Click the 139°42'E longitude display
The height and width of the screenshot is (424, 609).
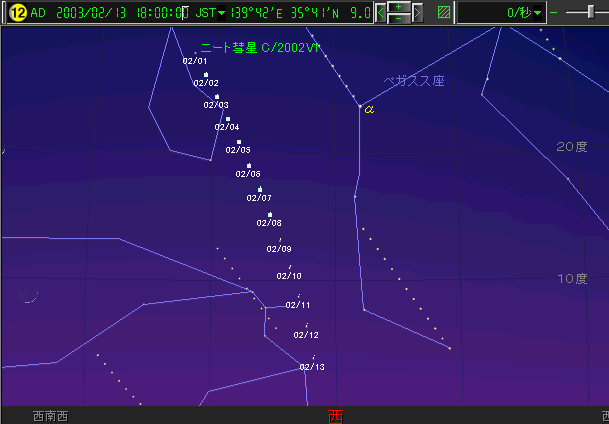[x=255, y=13]
